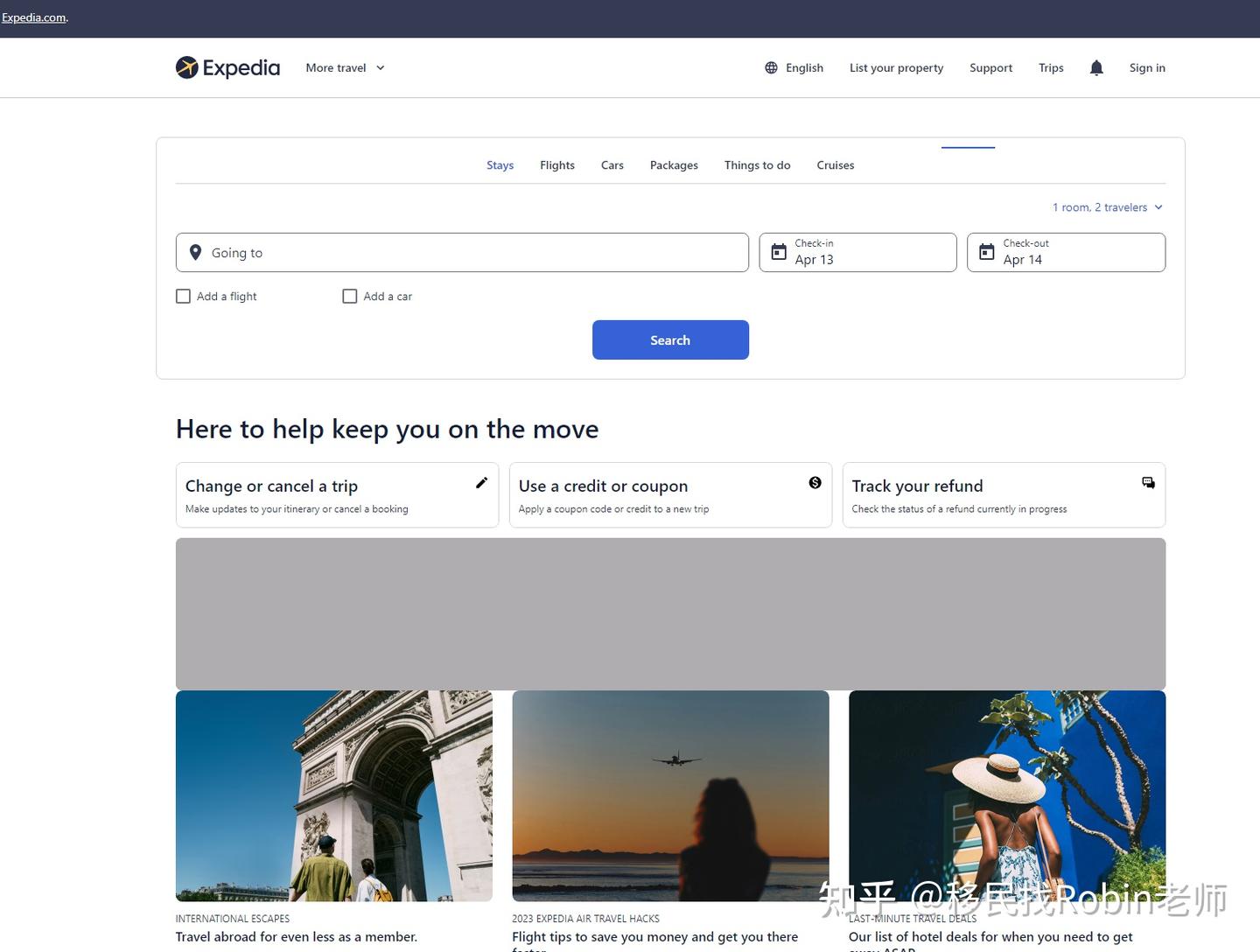The height and width of the screenshot is (952, 1260).
Task: Click the pencil icon on Change or cancel
Action: point(481,483)
